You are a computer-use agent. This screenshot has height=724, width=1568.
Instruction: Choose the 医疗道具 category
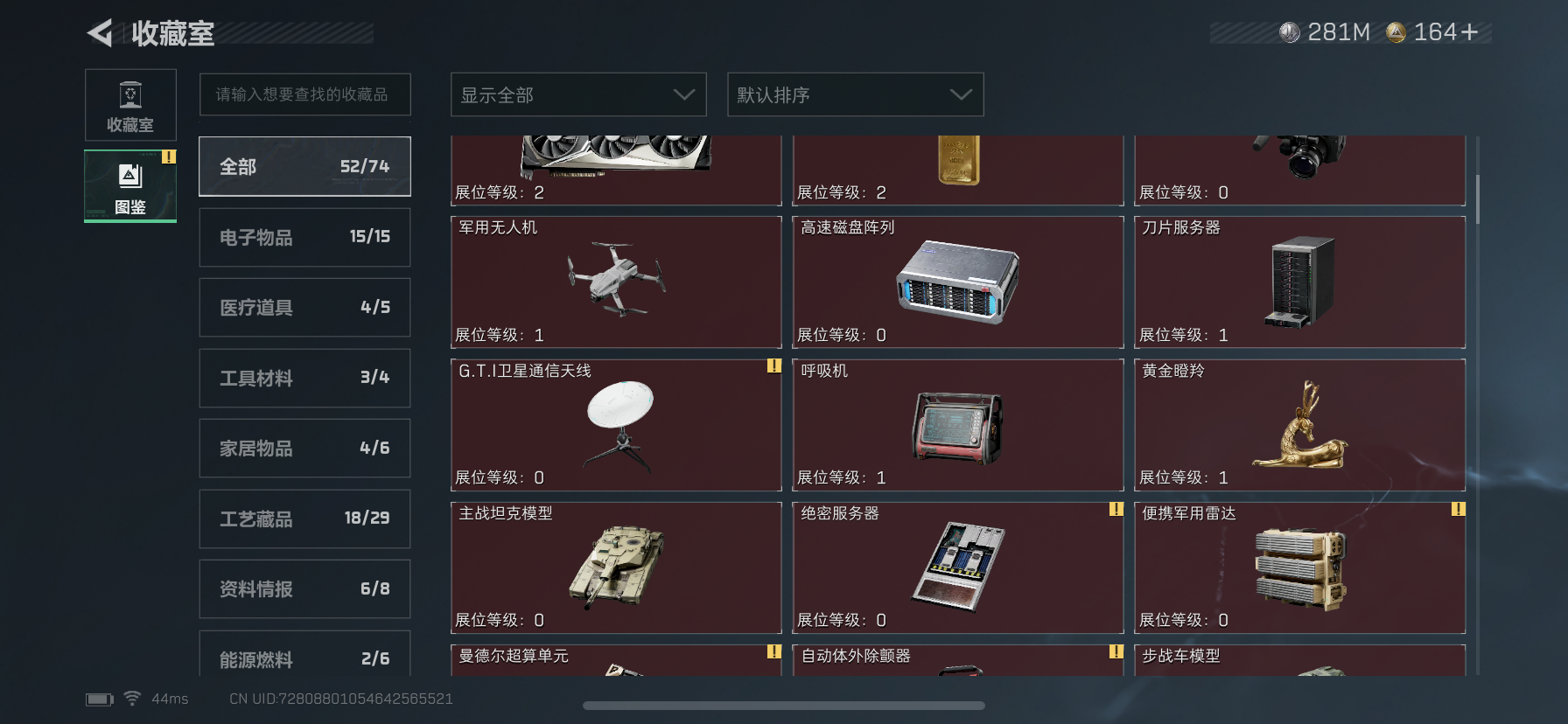(x=304, y=307)
